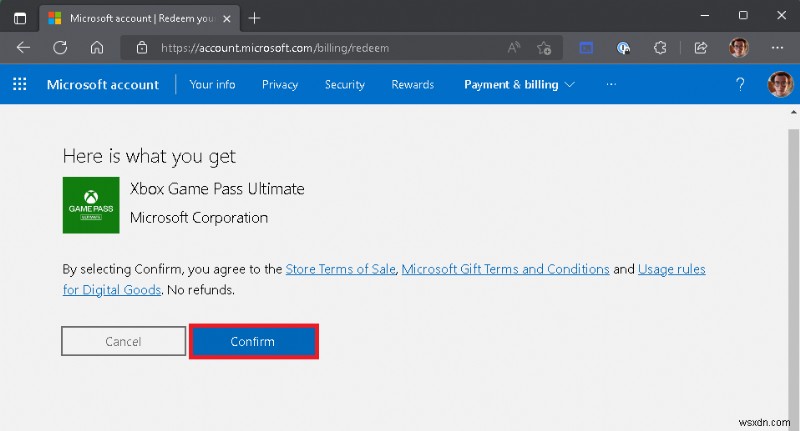
Task: Open the password manager extension icon
Action: (x=623, y=48)
